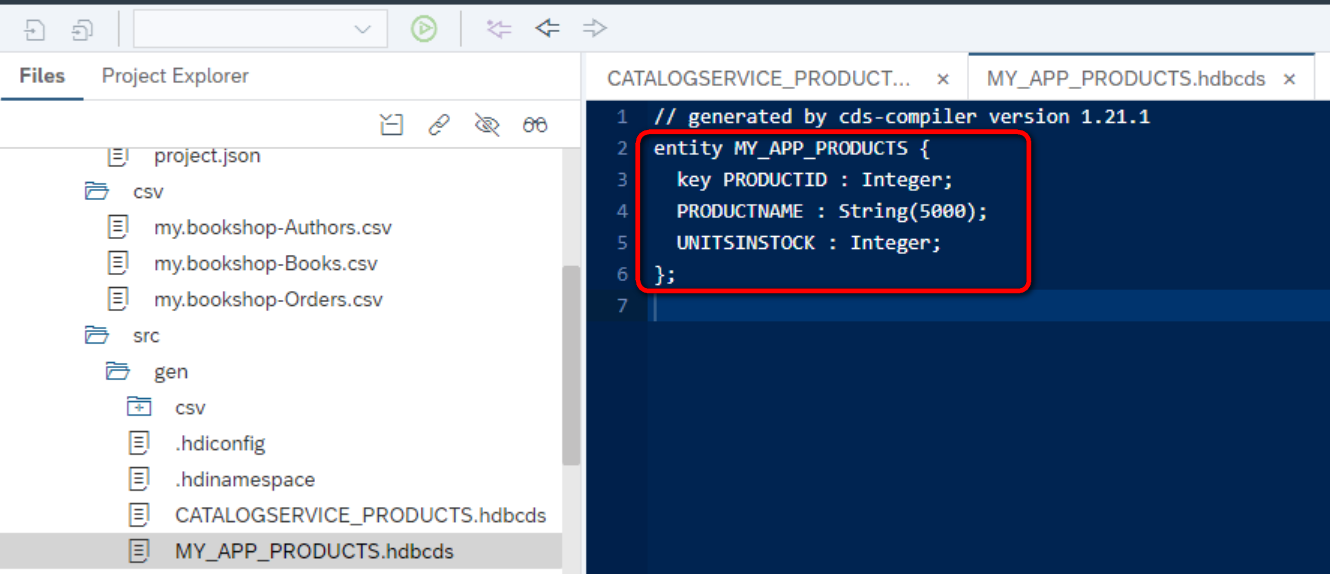Click the 'generated by cds-compiler' comment line
Image resolution: width=1330 pixels, height=574 pixels.
[x=902, y=117]
